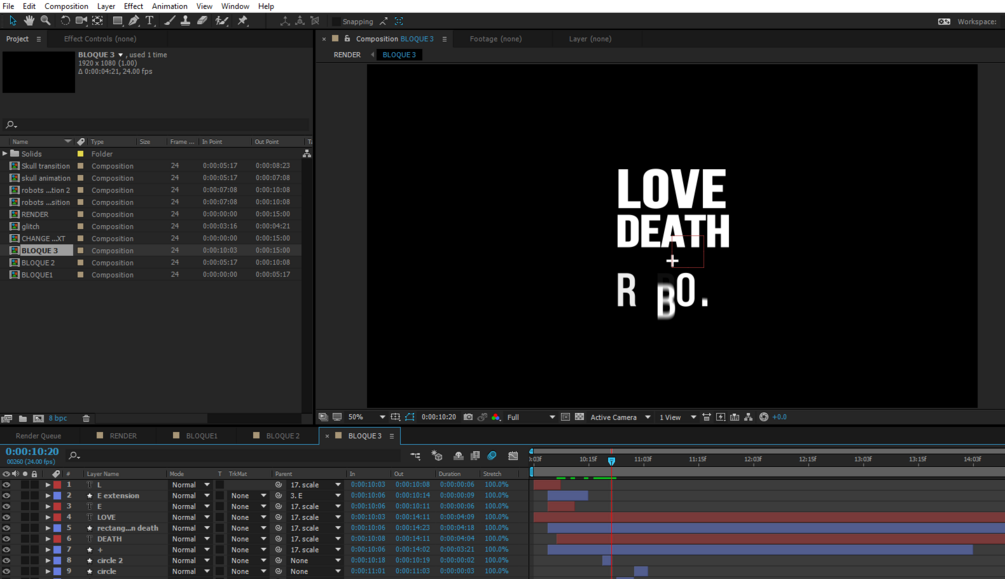Hide the circle 2 layer eye toggle
Screen dimensions: 1005x579
[6, 560]
